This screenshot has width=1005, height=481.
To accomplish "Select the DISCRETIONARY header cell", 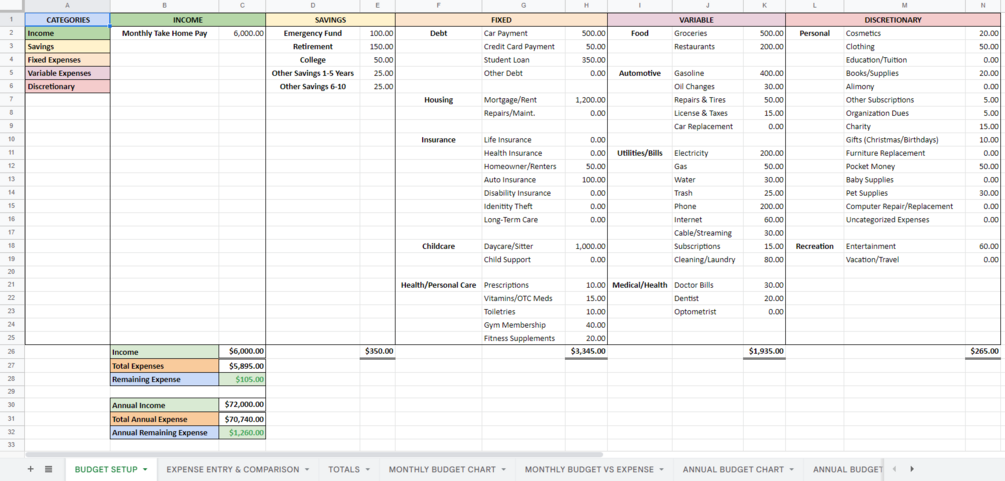I will pos(893,20).
